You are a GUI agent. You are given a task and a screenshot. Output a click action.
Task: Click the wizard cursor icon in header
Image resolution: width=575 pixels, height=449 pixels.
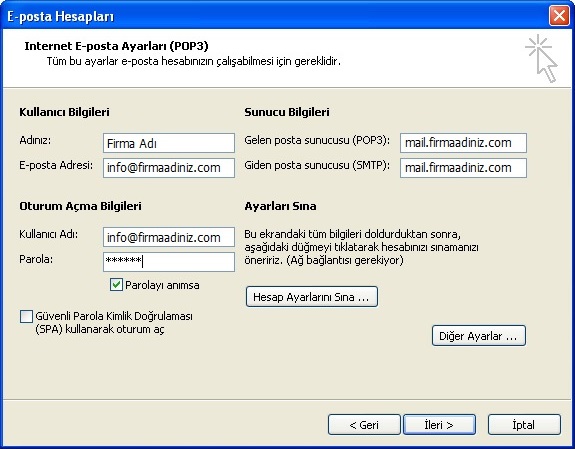pyautogui.click(x=542, y=58)
